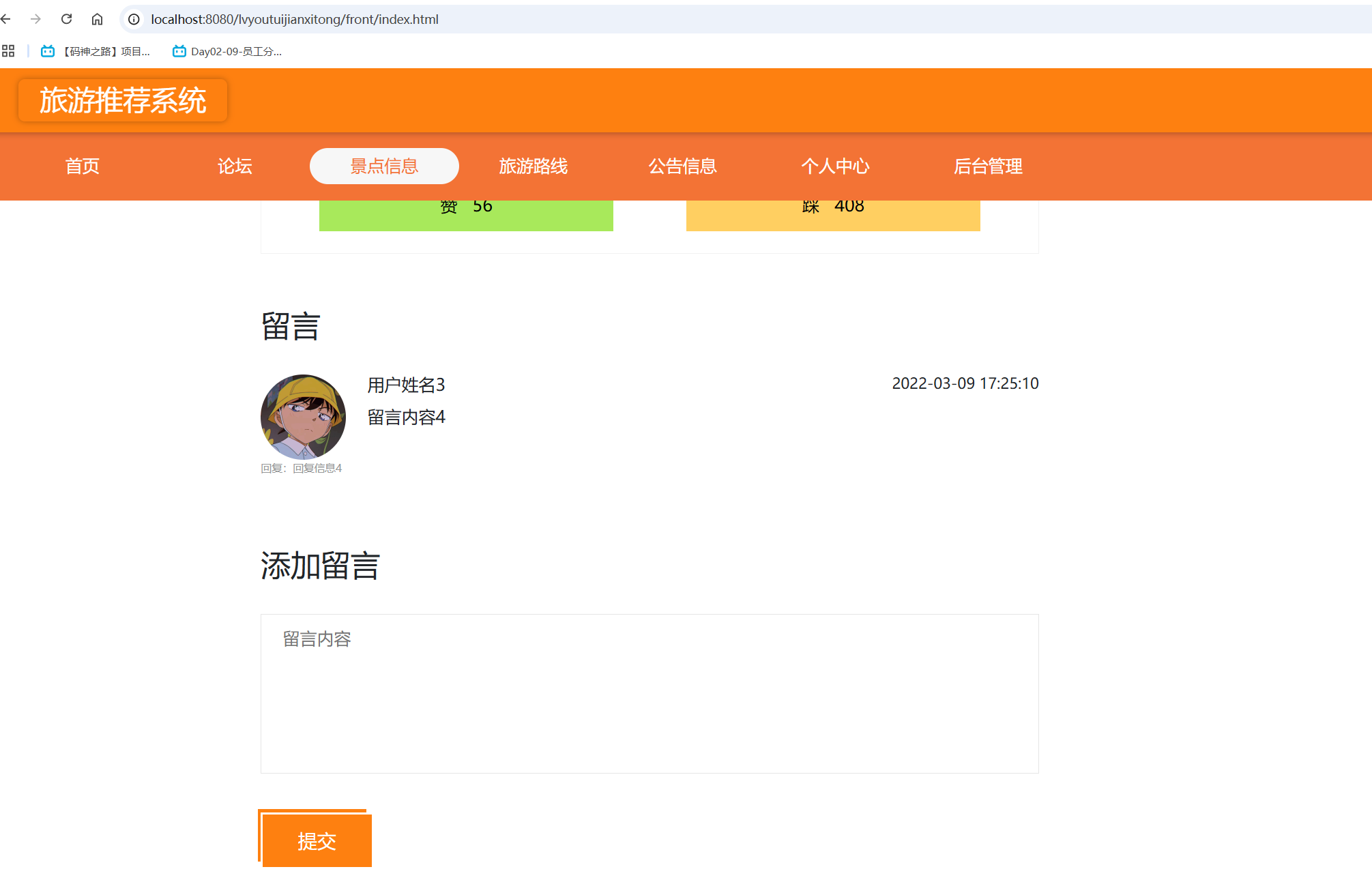Click the browser home icon
The image size is (1372, 895).
click(x=97, y=19)
